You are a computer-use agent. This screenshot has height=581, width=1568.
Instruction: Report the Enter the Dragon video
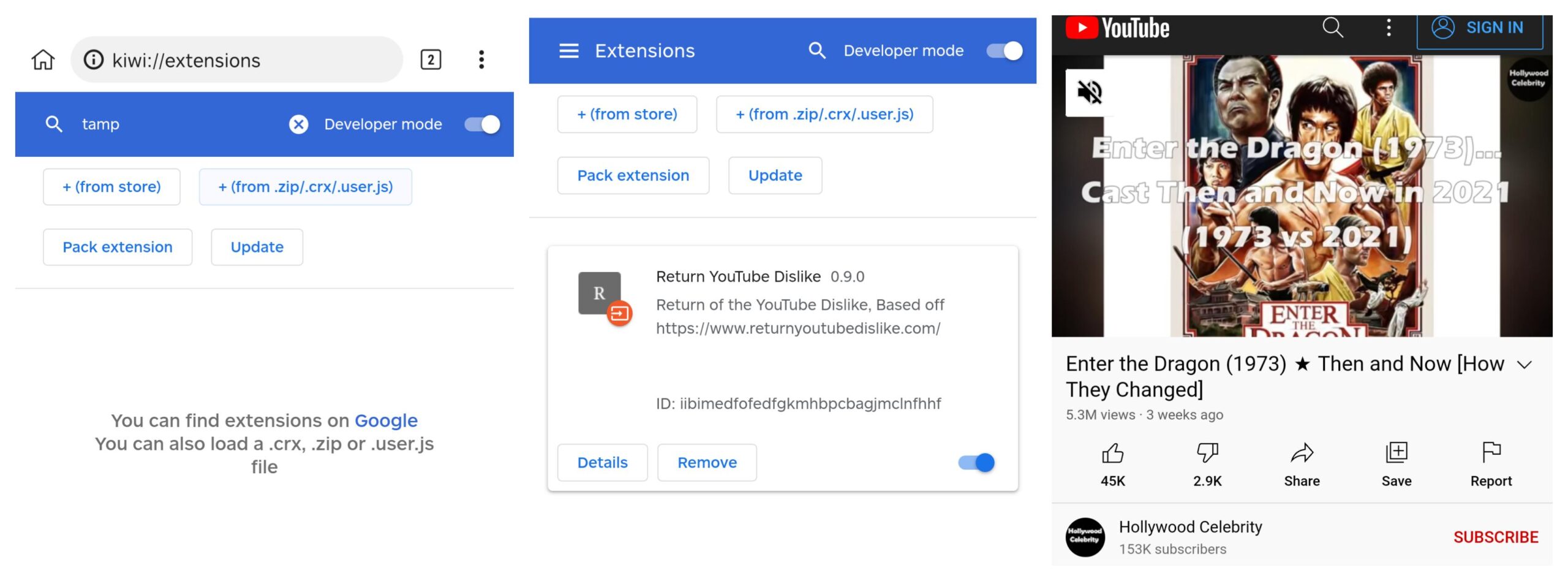pos(1491,454)
